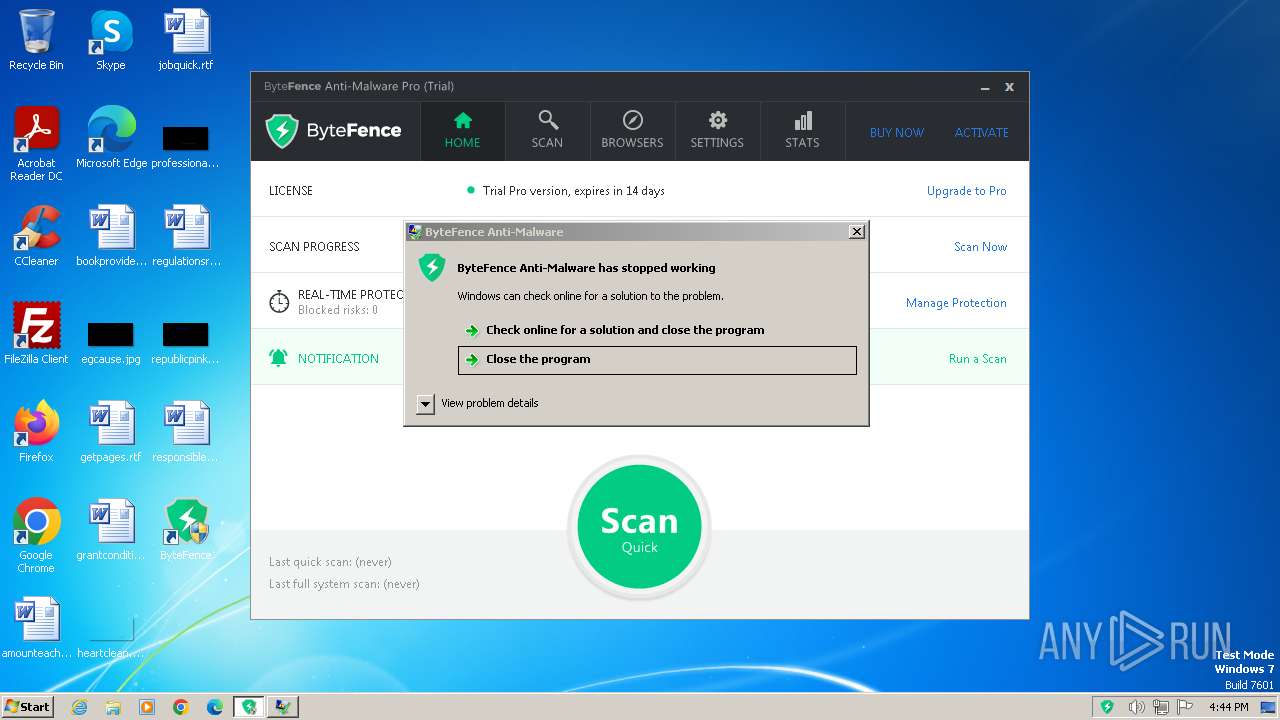Open media player from taskbar
1280x720 pixels.
[x=147, y=707]
